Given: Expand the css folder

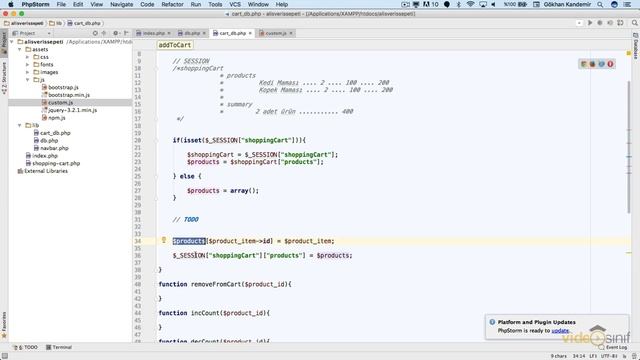Looking at the screenshot, I should [x=27, y=57].
